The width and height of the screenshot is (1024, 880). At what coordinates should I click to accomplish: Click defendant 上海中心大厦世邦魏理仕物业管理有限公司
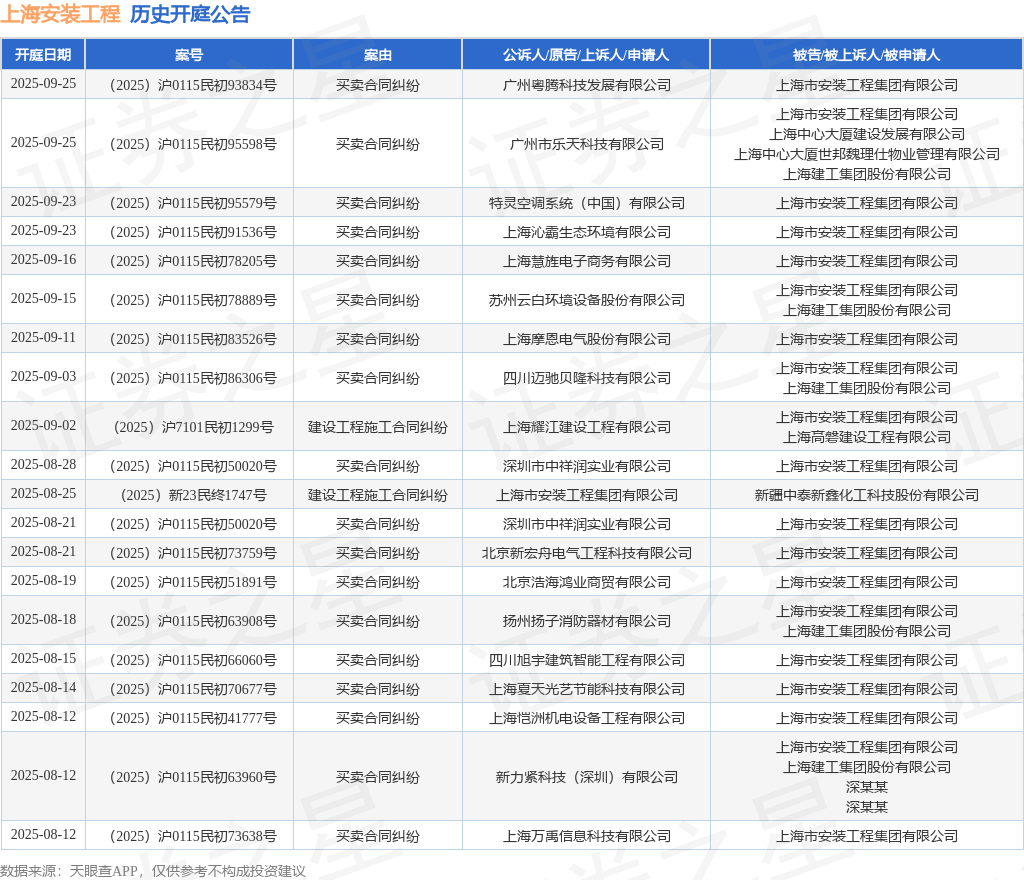(x=867, y=155)
